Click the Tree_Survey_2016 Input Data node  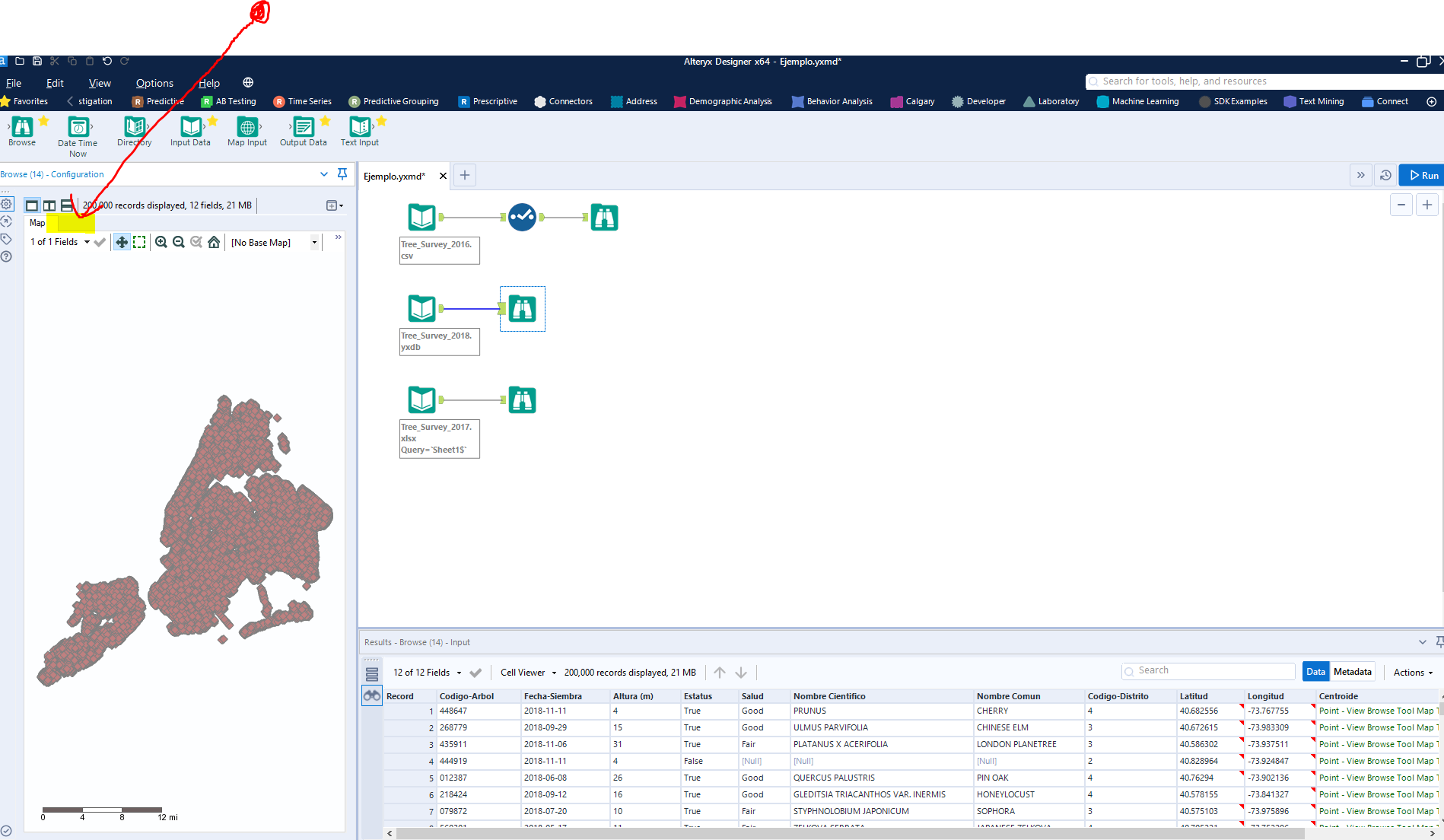tap(421, 218)
